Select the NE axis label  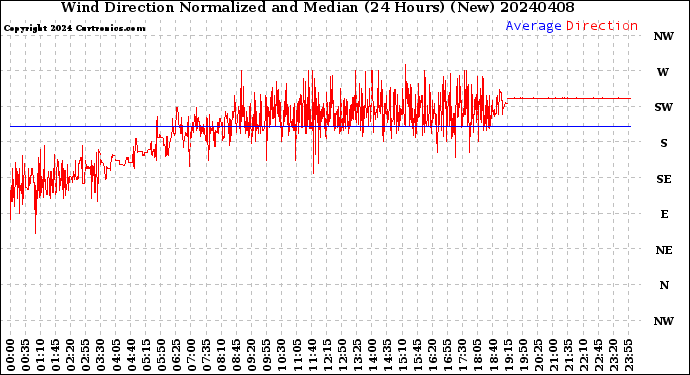(x=664, y=250)
